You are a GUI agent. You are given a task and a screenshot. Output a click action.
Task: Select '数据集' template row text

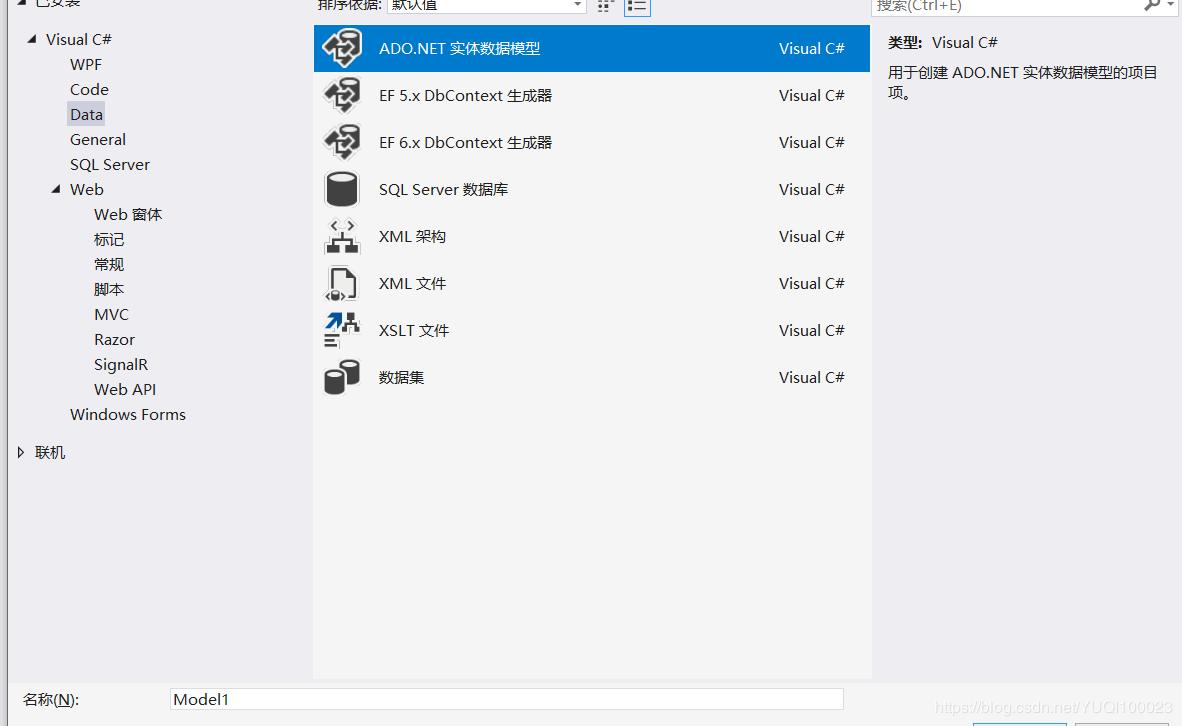tap(402, 378)
